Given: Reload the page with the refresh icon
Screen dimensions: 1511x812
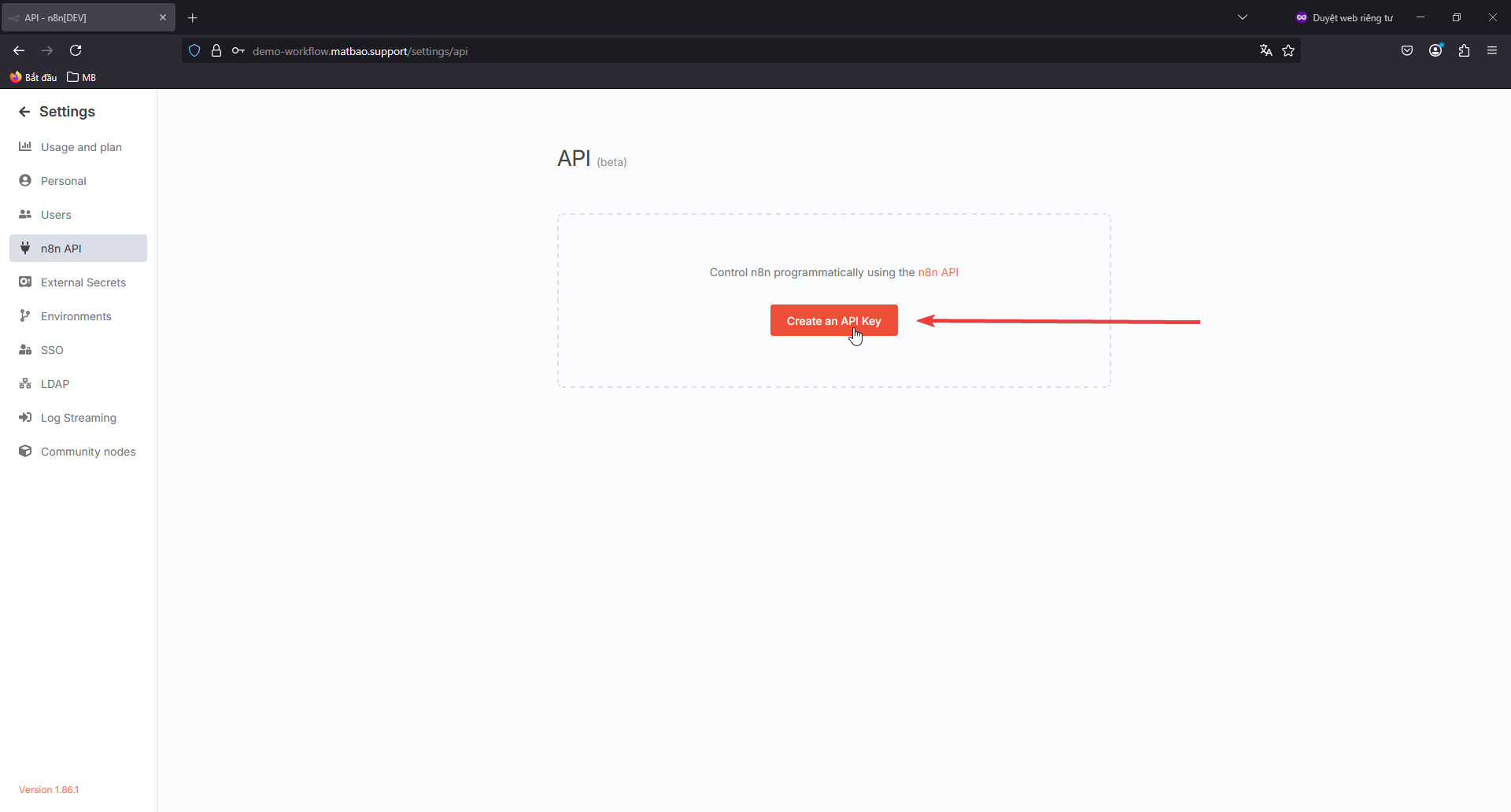Looking at the screenshot, I should tap(76, 50).
